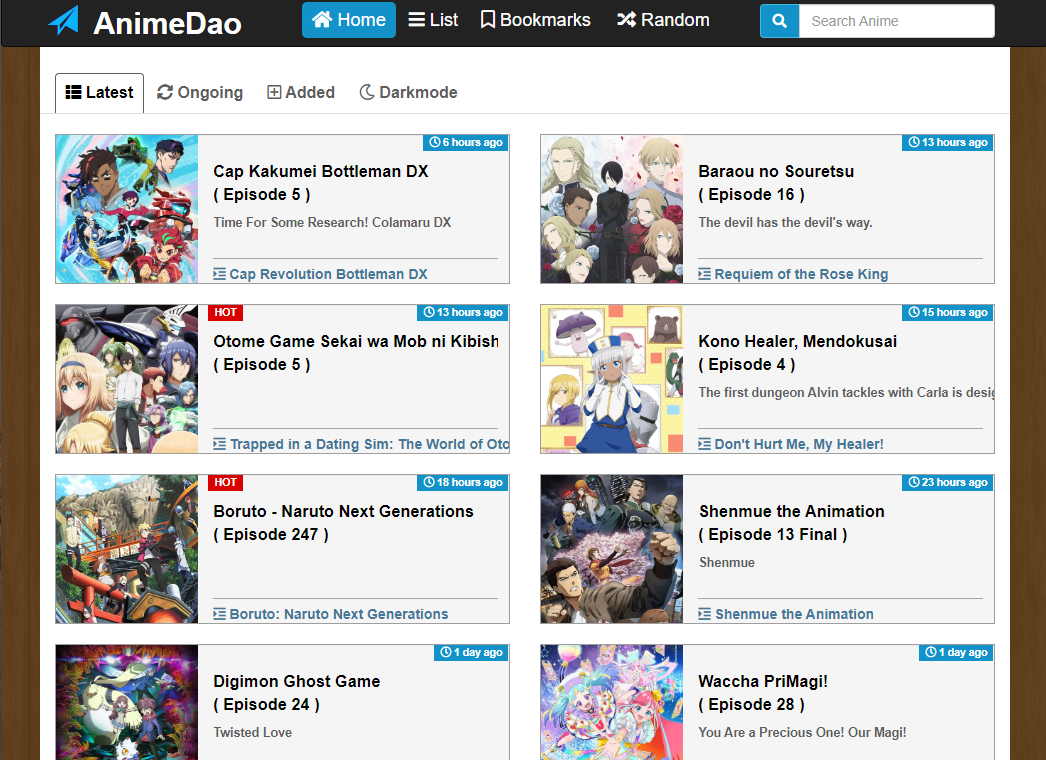The height and width of the screenshot is (760, 1046).
Task: Open the List navigation item
Action: [433, 20]
